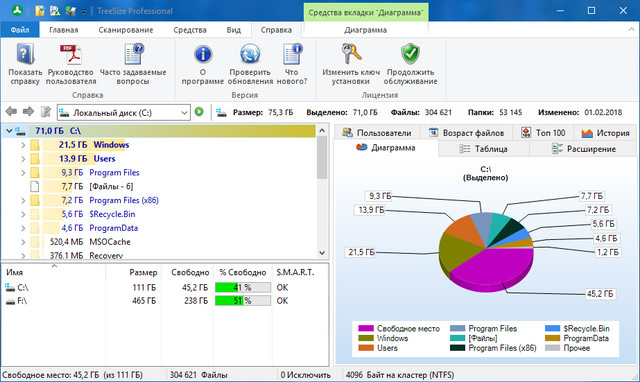Viewport: 640px width, 382px height.
Task: Sort drives by Свободно column header
Action: click(x=188, y=272)
